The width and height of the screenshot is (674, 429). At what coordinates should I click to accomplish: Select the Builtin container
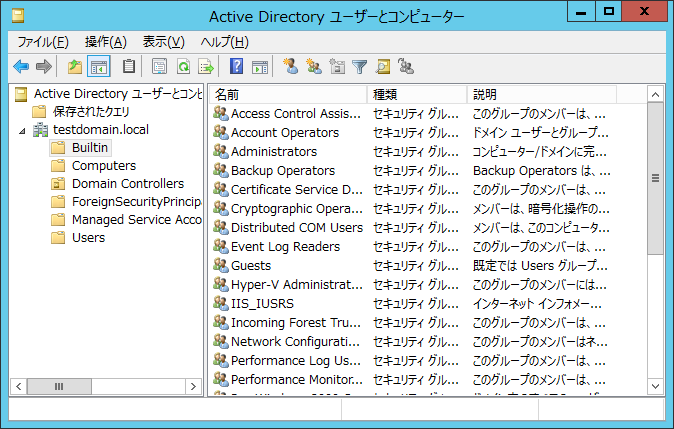[89, 147]
